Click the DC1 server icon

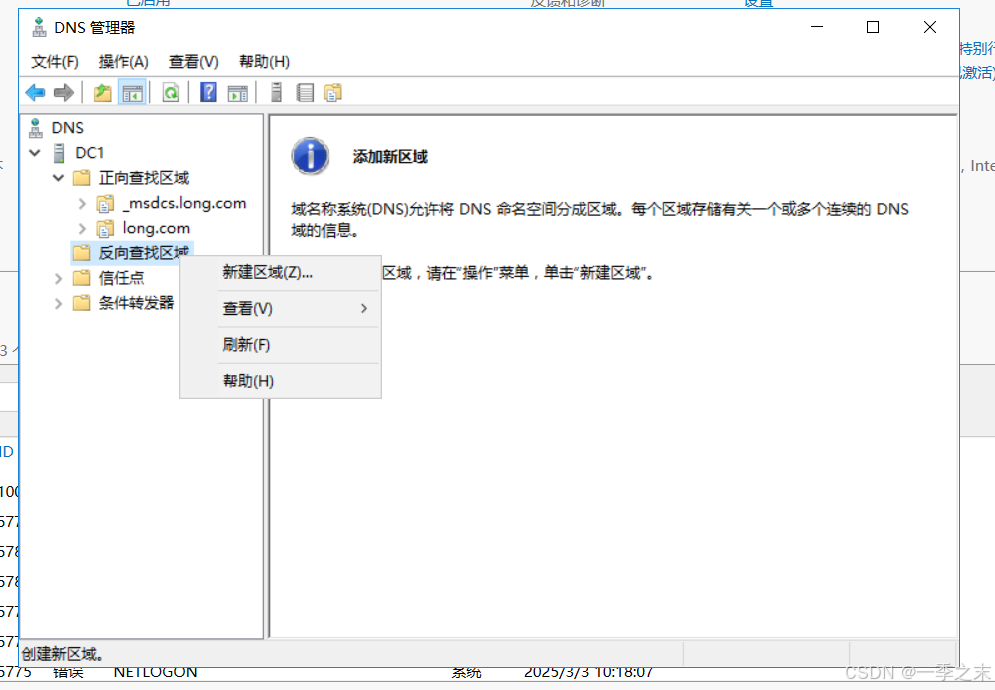pyautogui.click(x=60, y=153)
